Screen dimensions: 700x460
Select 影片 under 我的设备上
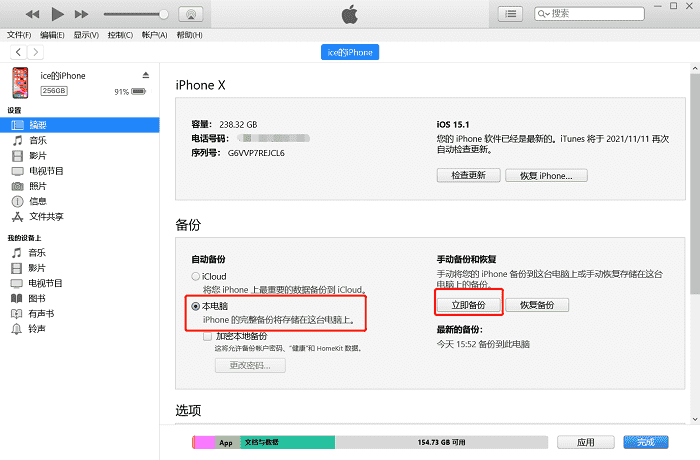[79, 268]
